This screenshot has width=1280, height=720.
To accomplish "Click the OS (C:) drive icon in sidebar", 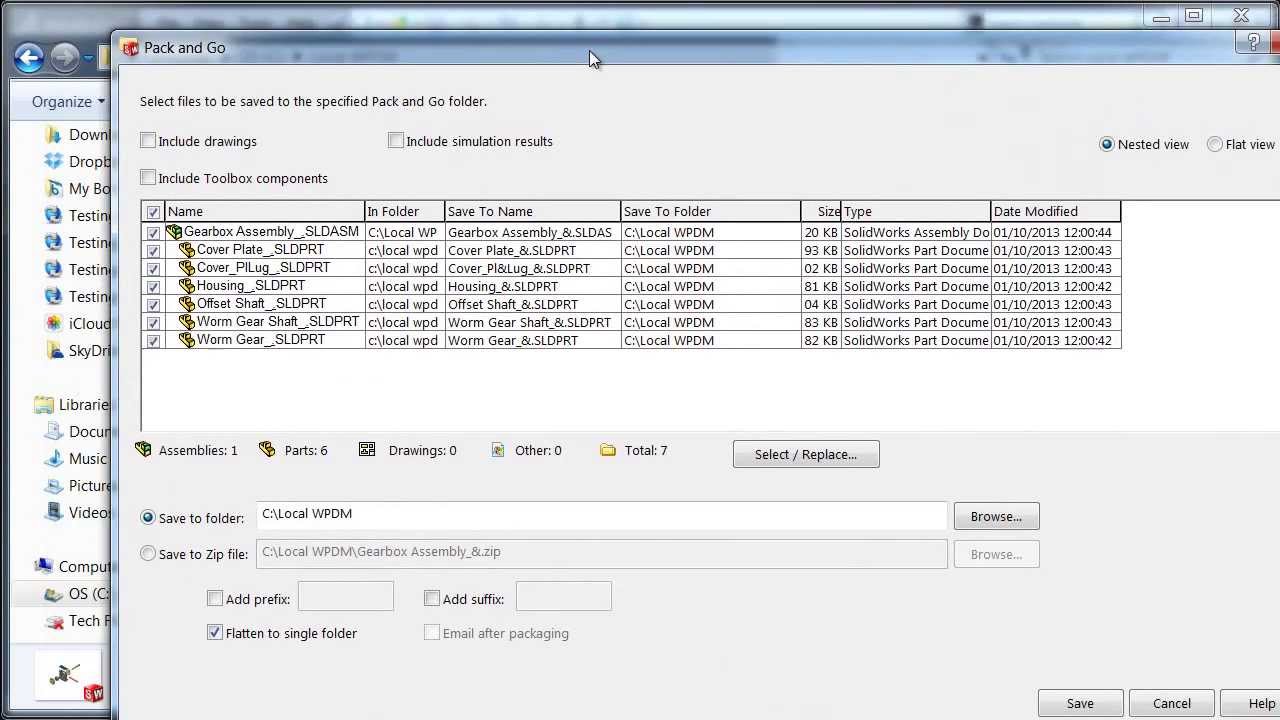I will [54, 593].
